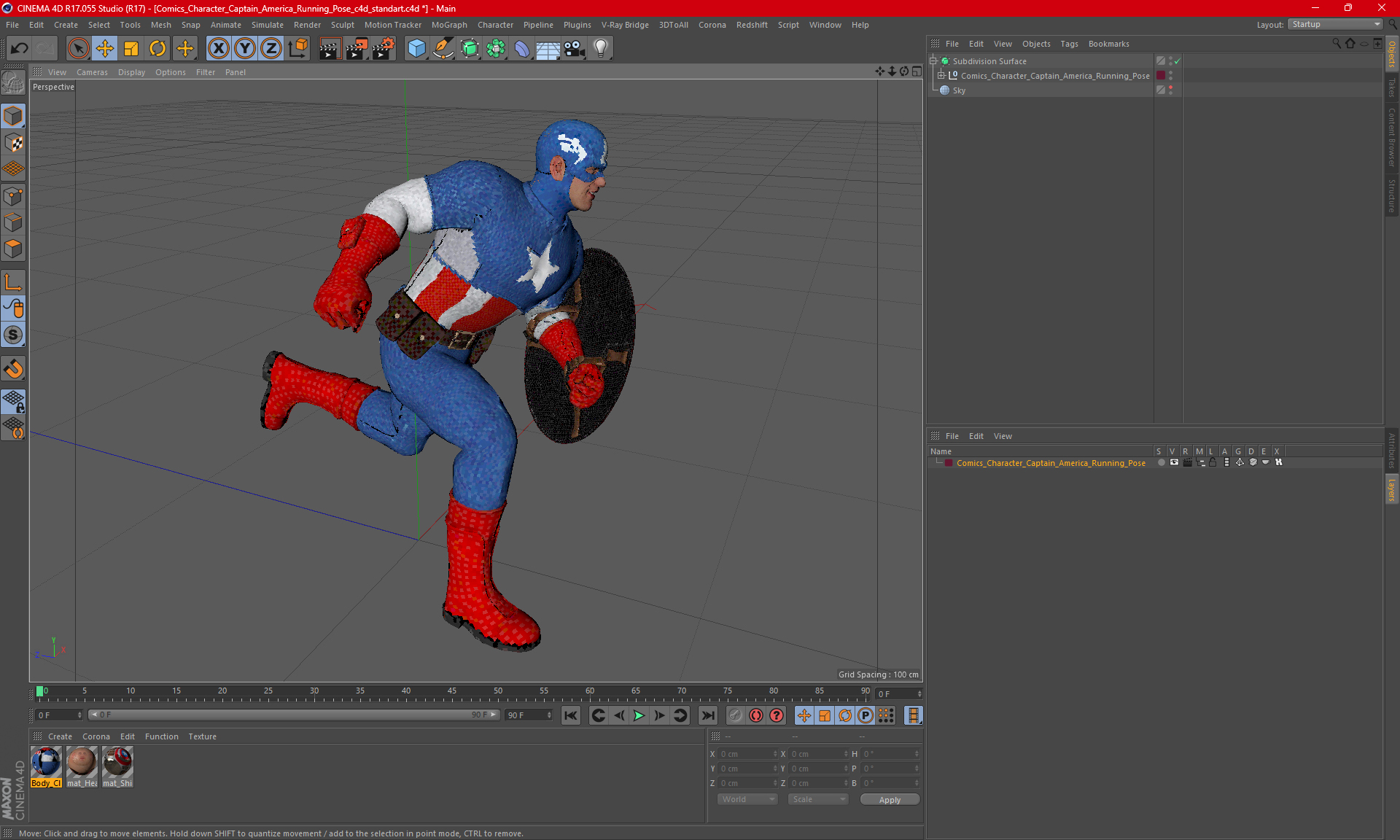
Task: Go to end of animation
Action: 707,715
